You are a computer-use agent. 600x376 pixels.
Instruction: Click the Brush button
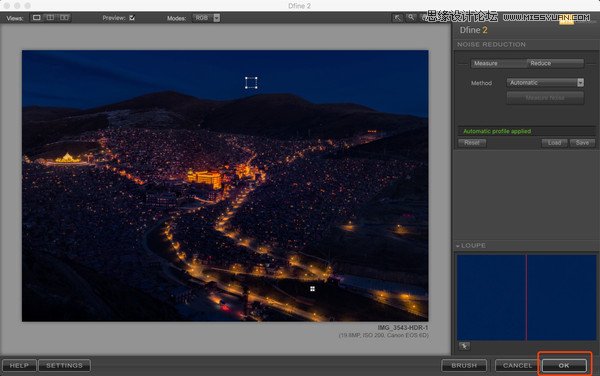464,365
